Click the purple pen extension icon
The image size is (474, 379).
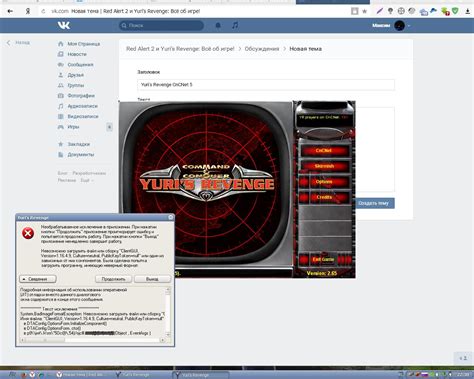coord(379,11)
